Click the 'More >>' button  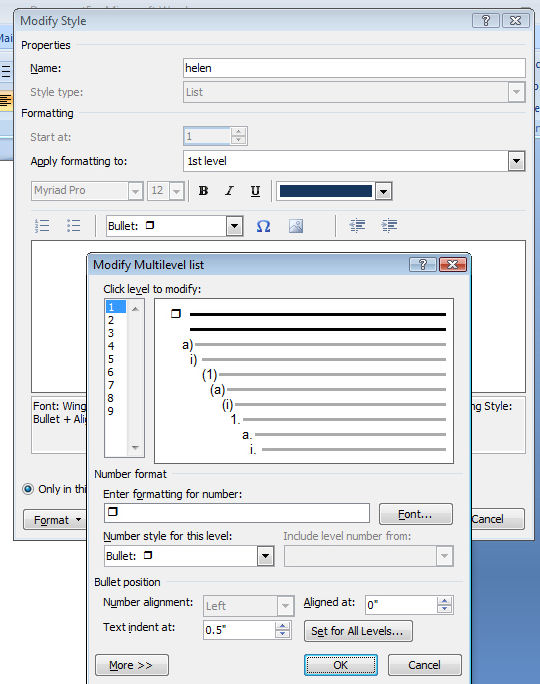point(132,665)
